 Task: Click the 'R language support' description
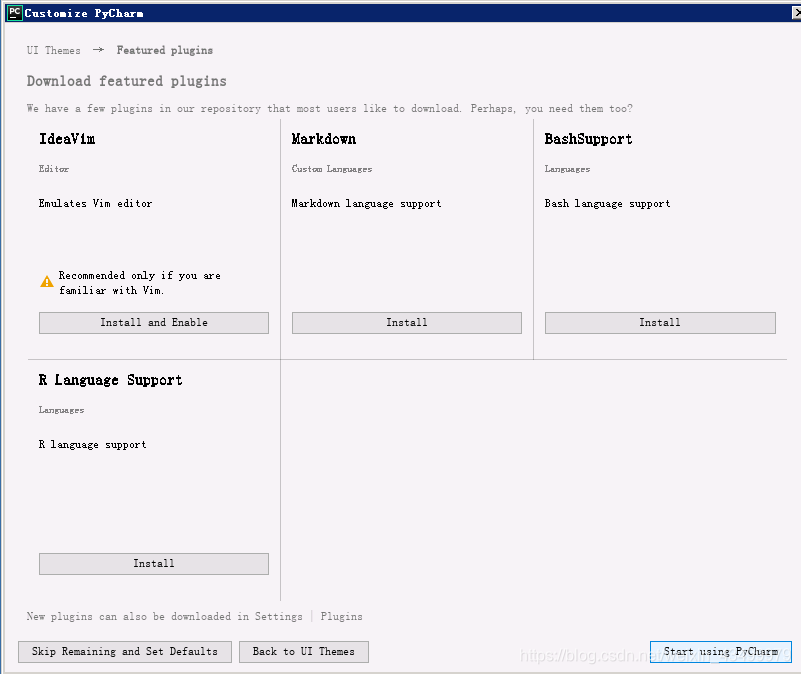coord(92,445)
